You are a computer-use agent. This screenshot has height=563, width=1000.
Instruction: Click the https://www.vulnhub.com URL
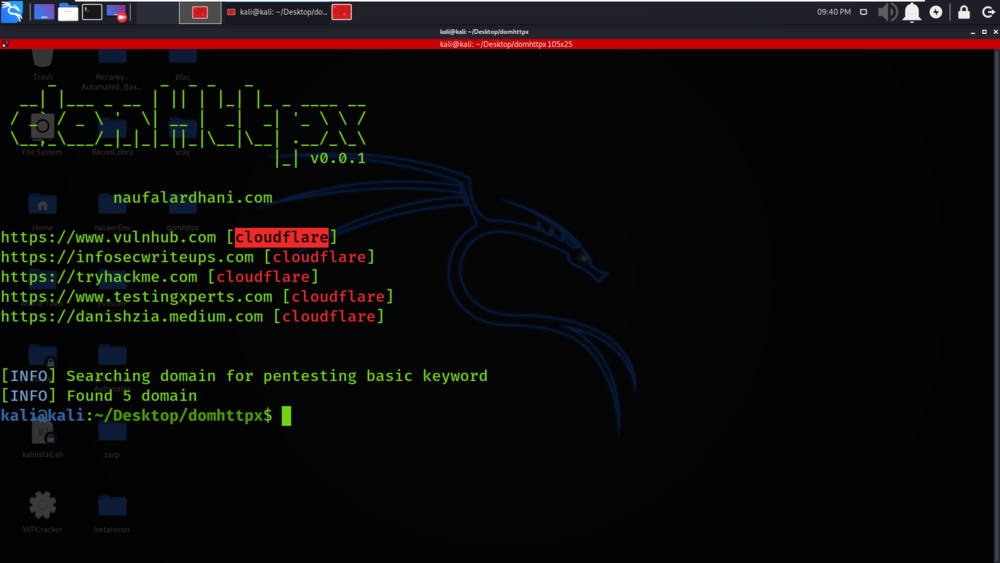[108, 237]
